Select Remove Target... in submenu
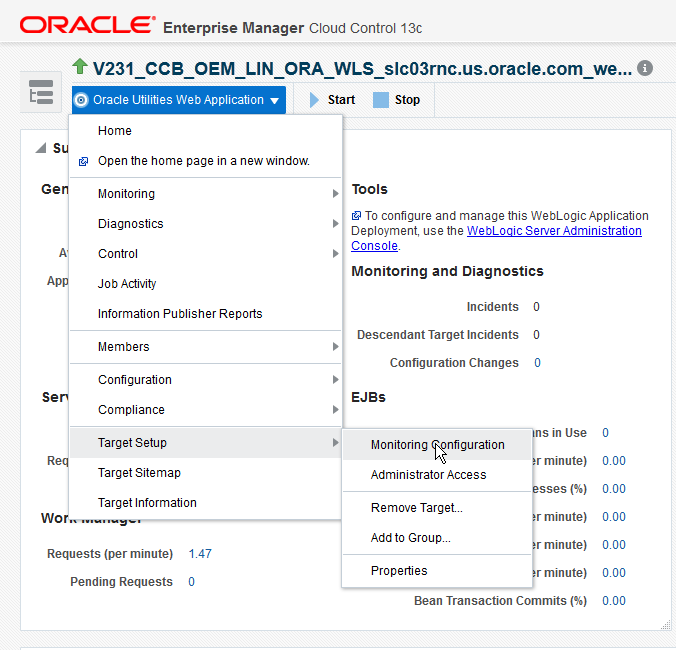This screenshot has width=676, height=650. pyautogui.click(x=437, y=508)
